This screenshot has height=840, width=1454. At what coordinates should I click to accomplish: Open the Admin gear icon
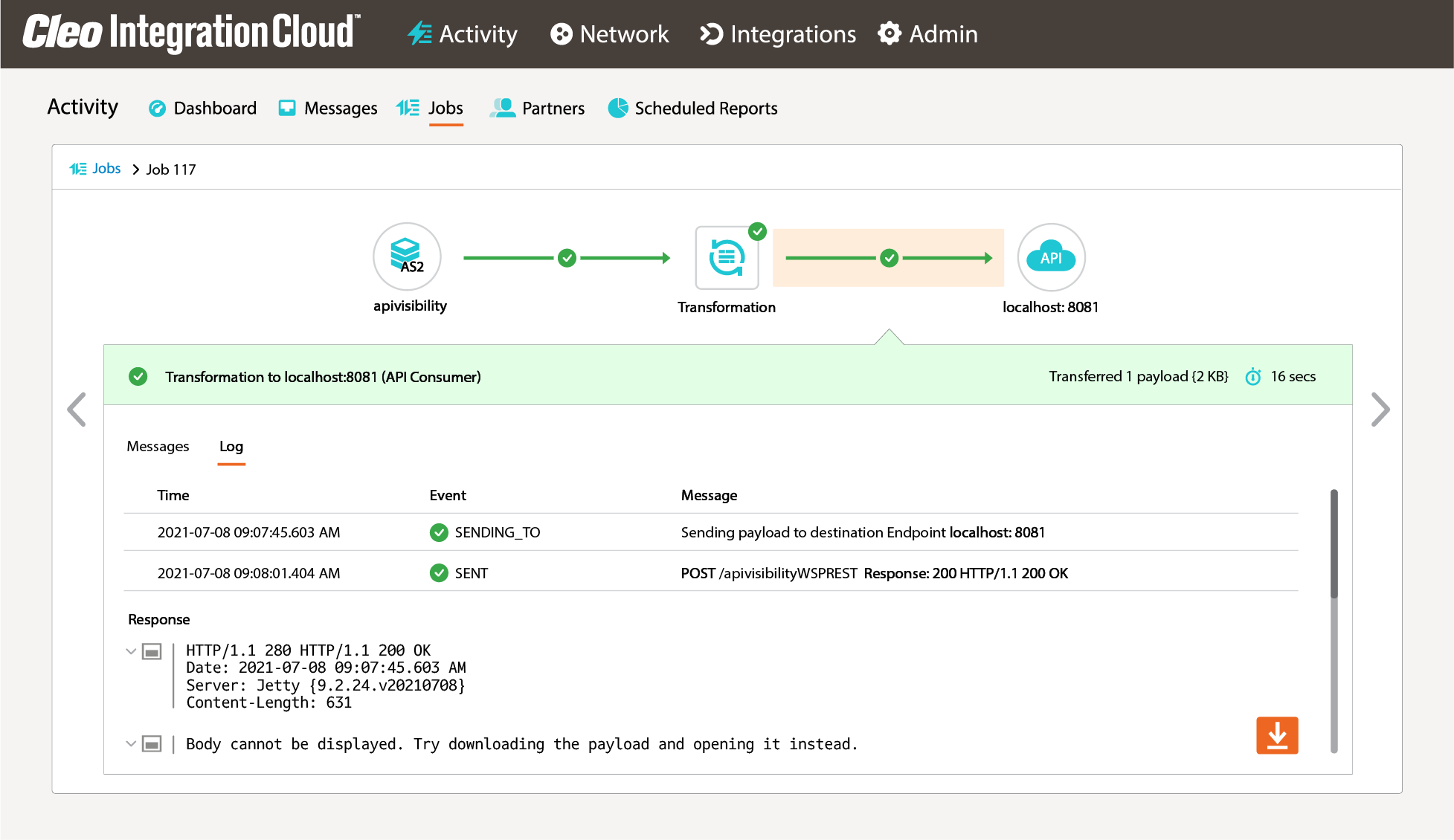pyautogui.click(x=890, y=34)
